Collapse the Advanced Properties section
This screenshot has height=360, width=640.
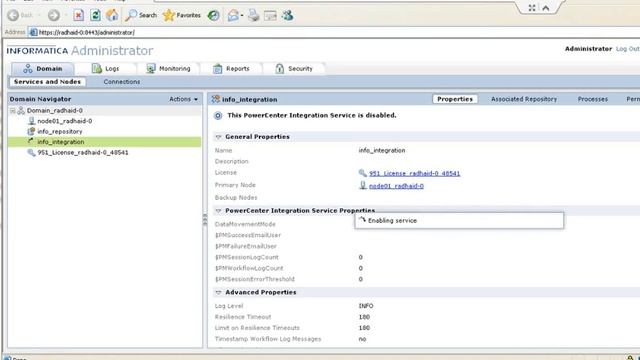click(x=218, y=292)
